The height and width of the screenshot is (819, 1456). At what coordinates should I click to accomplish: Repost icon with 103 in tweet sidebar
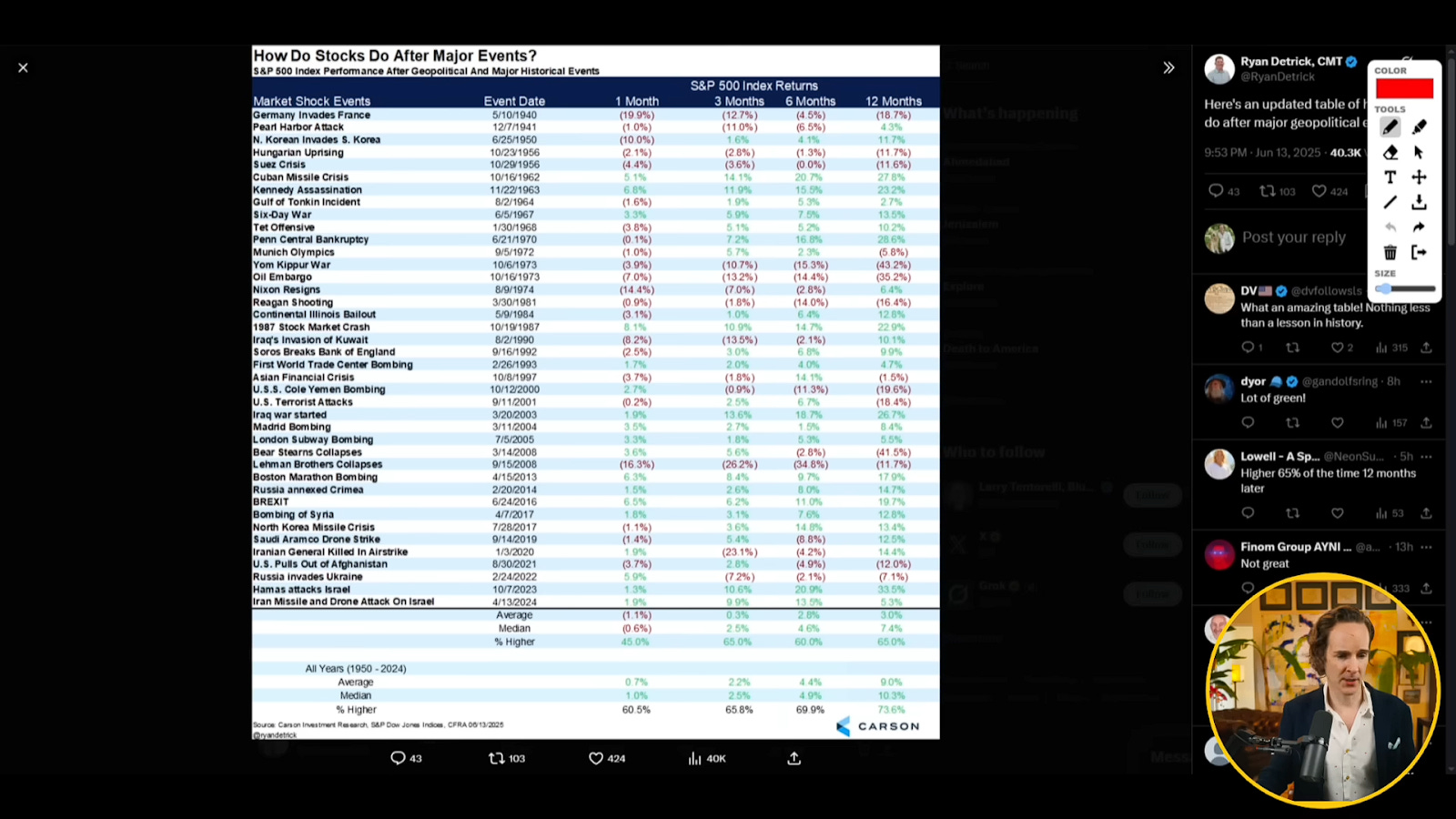1277,191
